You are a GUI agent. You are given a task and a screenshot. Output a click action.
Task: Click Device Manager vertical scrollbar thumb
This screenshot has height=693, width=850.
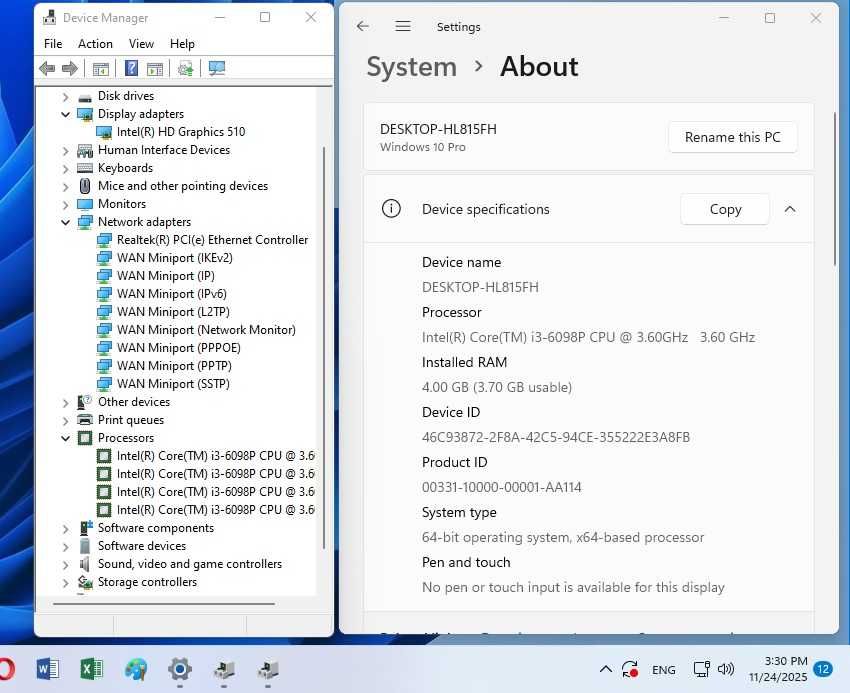324,347
